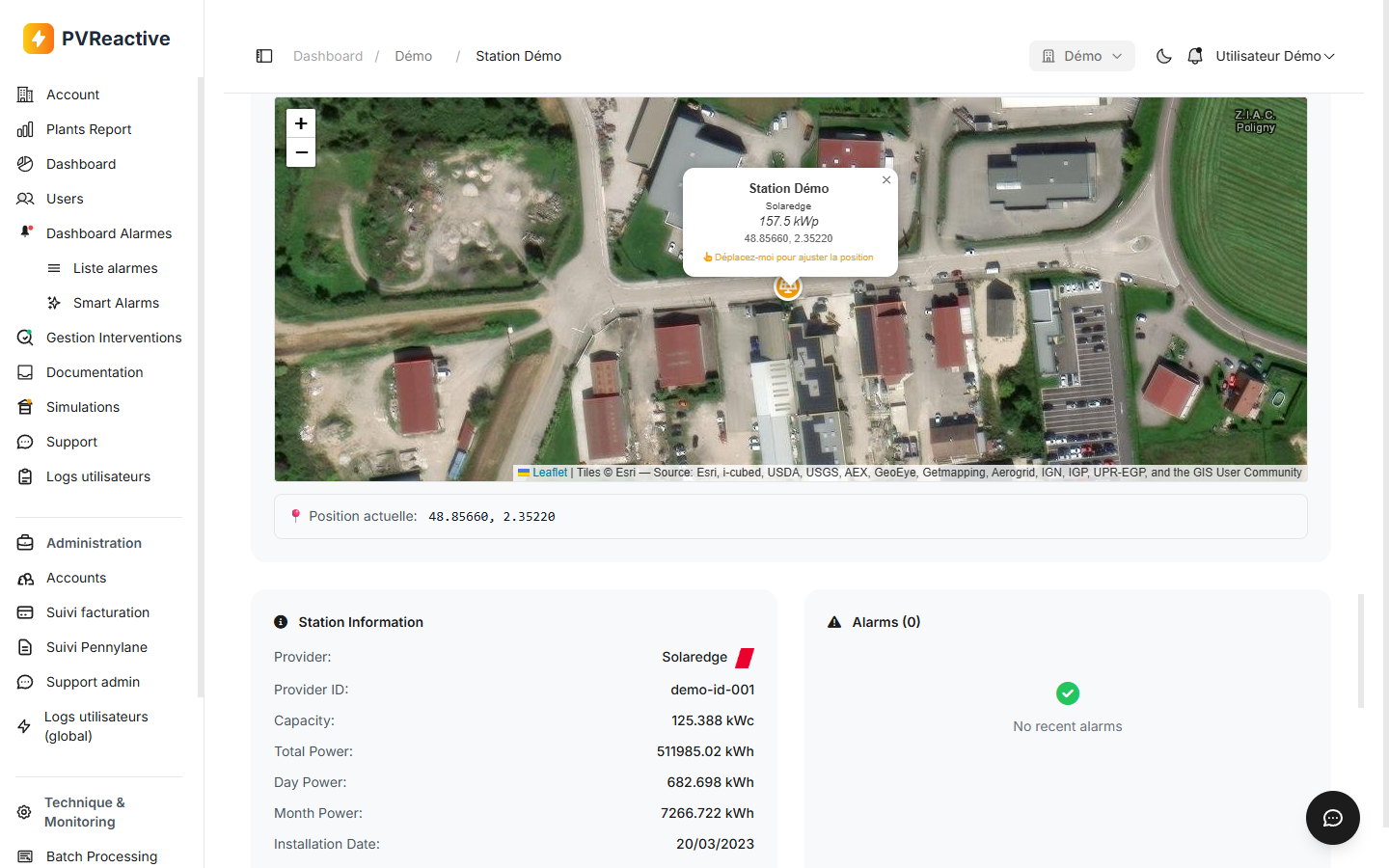Click the page vertical scrollbar
1389x868 pixels.
(x=1361, y=651)
